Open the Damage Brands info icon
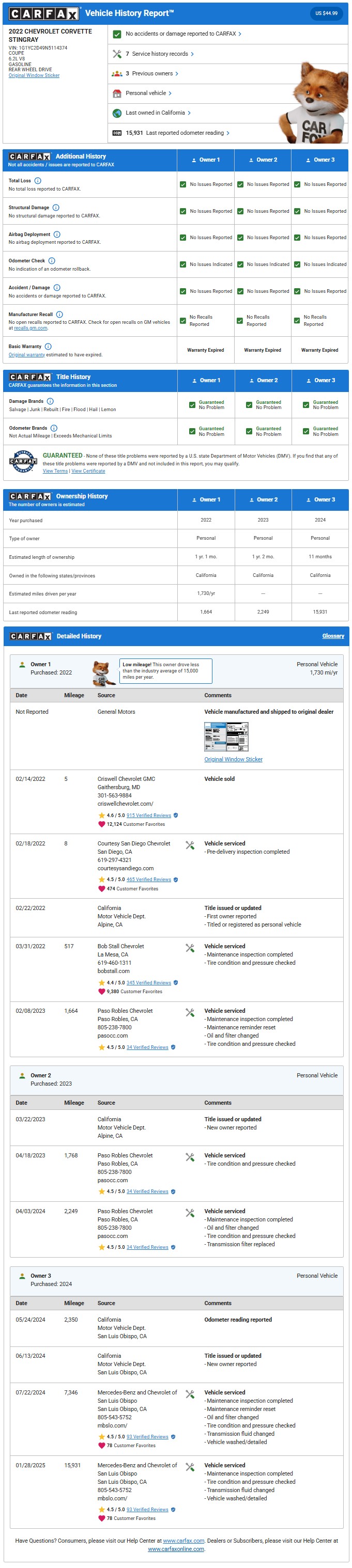 pos(50,401)
